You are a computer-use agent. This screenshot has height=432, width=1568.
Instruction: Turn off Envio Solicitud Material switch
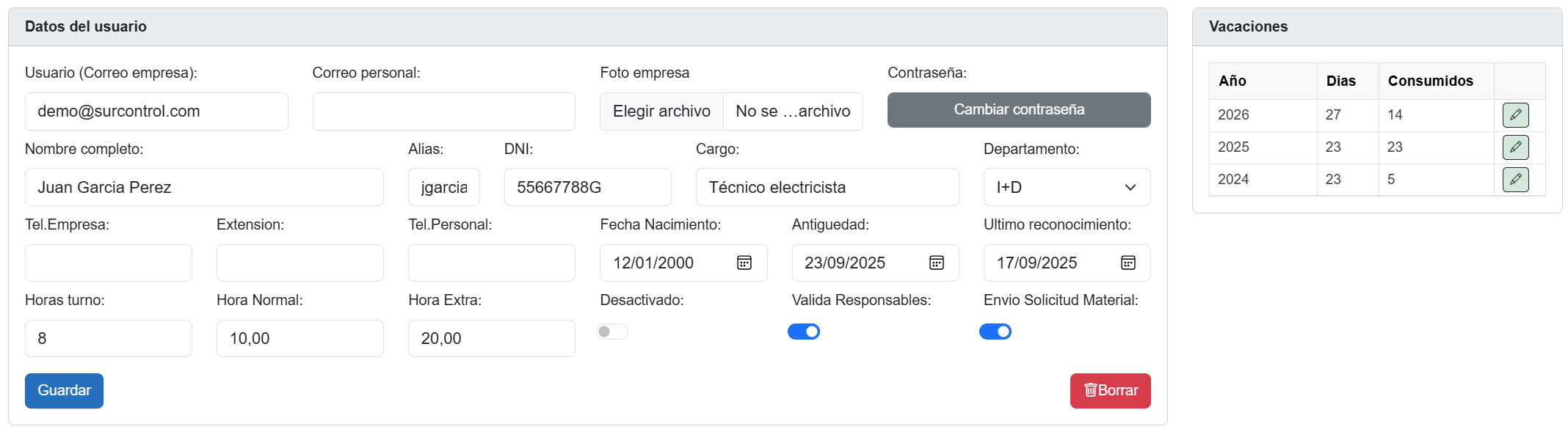(995, 332)
